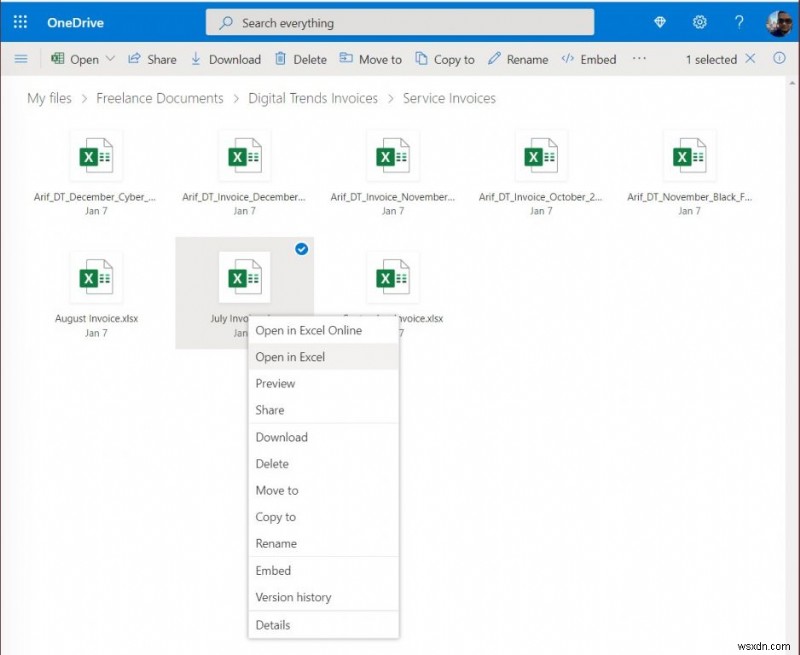The height and width of the screenshot is (655, 800).
Task: Open the information pane icon
Action: click(x=778, y=59)
